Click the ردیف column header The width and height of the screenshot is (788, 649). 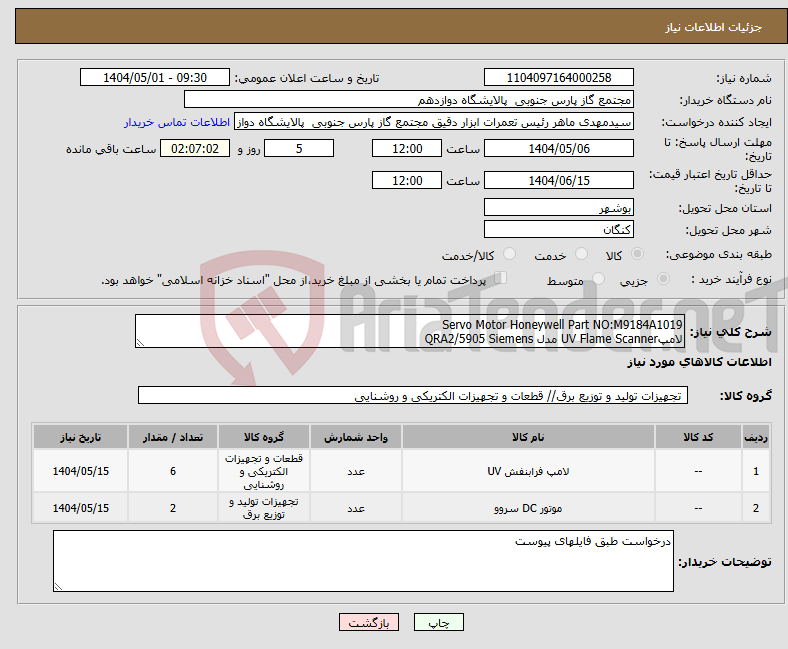point(756,437)
